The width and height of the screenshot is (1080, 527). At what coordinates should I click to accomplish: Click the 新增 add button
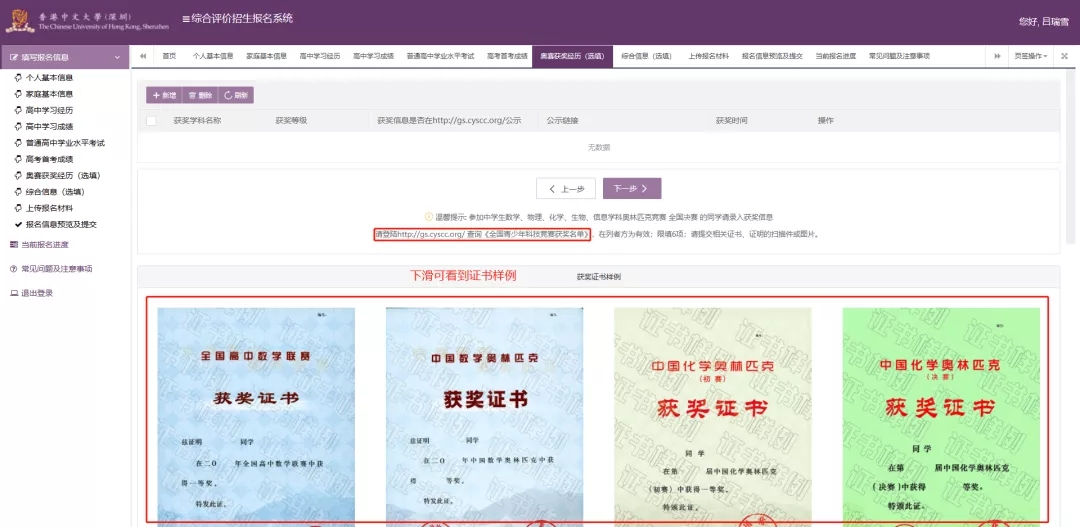click(x=164, y=95)
